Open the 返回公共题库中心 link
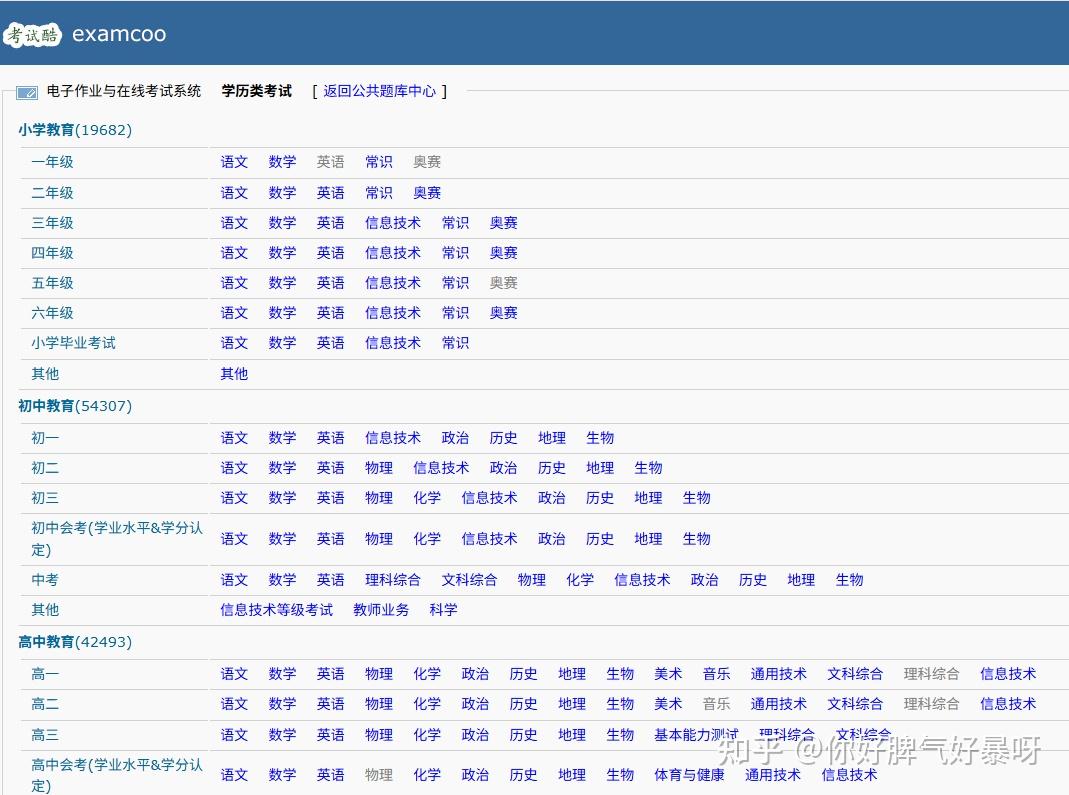Image resolution: width=1069 pixels, height=795 pixels. (379, 91)
